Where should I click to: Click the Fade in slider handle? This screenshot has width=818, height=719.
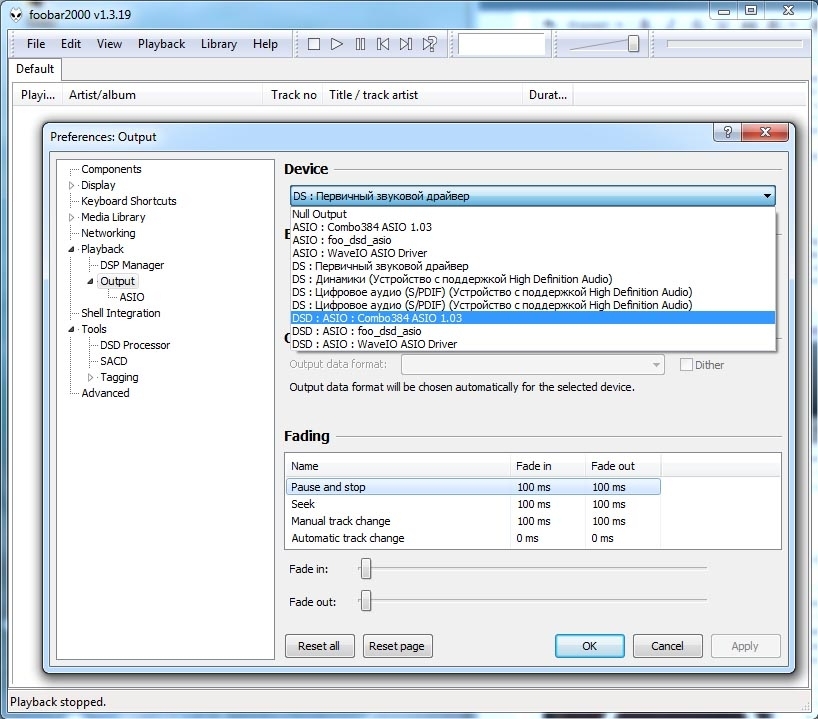[366, 569]
